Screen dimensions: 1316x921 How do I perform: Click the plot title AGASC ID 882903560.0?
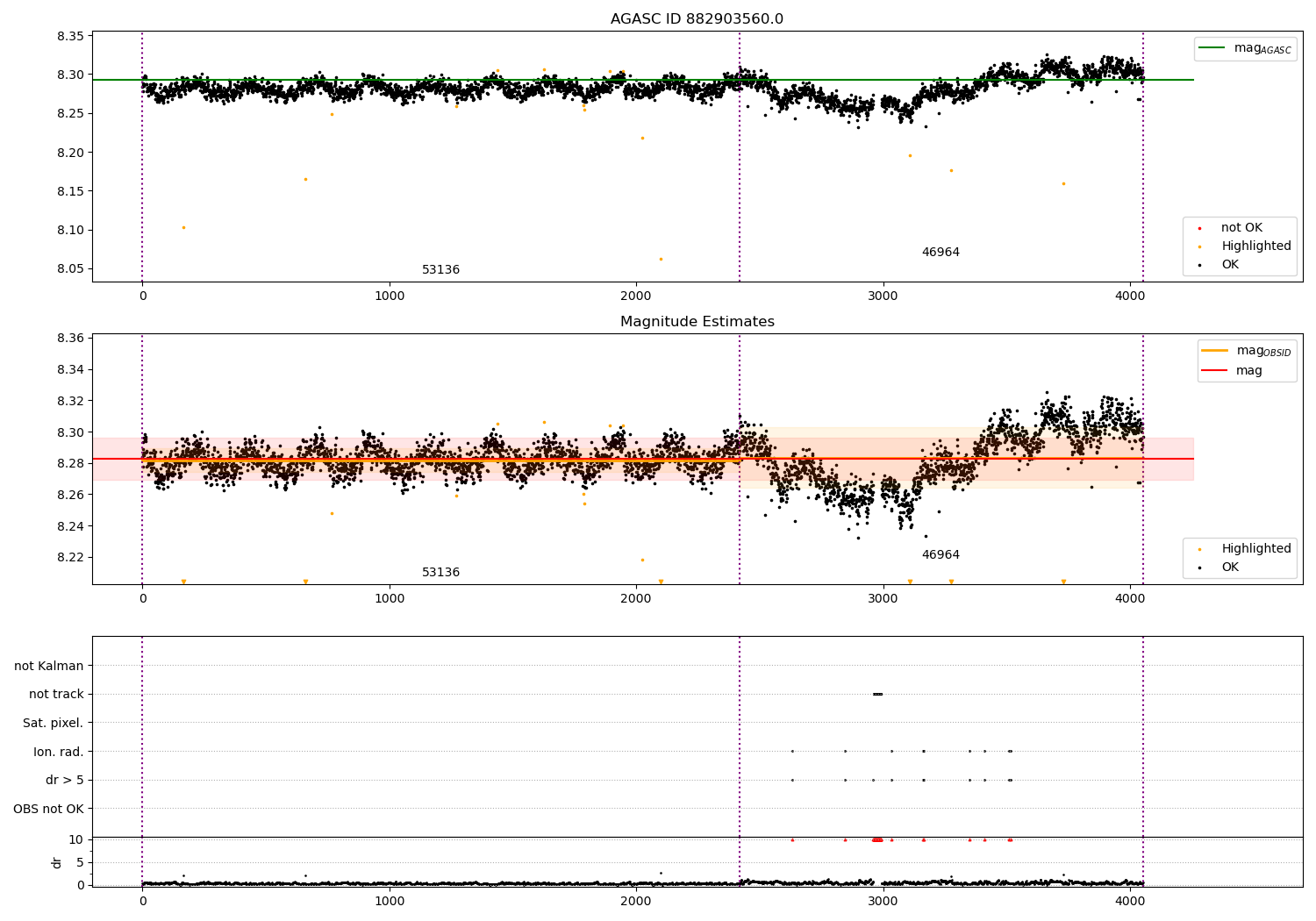tap(697, 19)
